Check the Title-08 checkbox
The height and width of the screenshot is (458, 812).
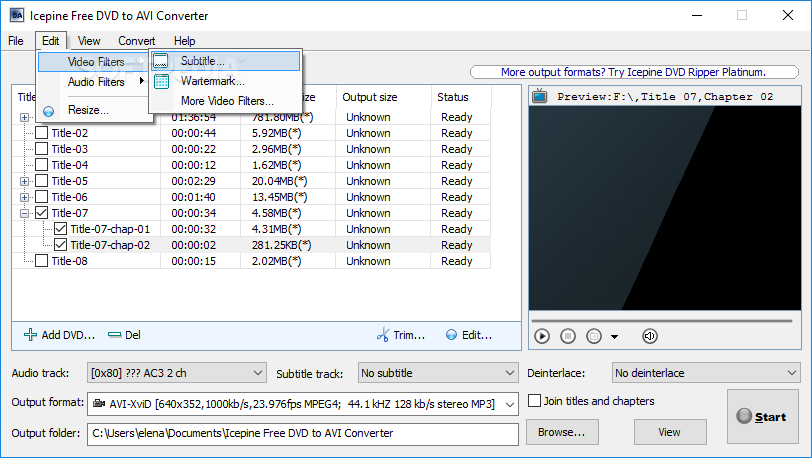click(x=41, y=261)
